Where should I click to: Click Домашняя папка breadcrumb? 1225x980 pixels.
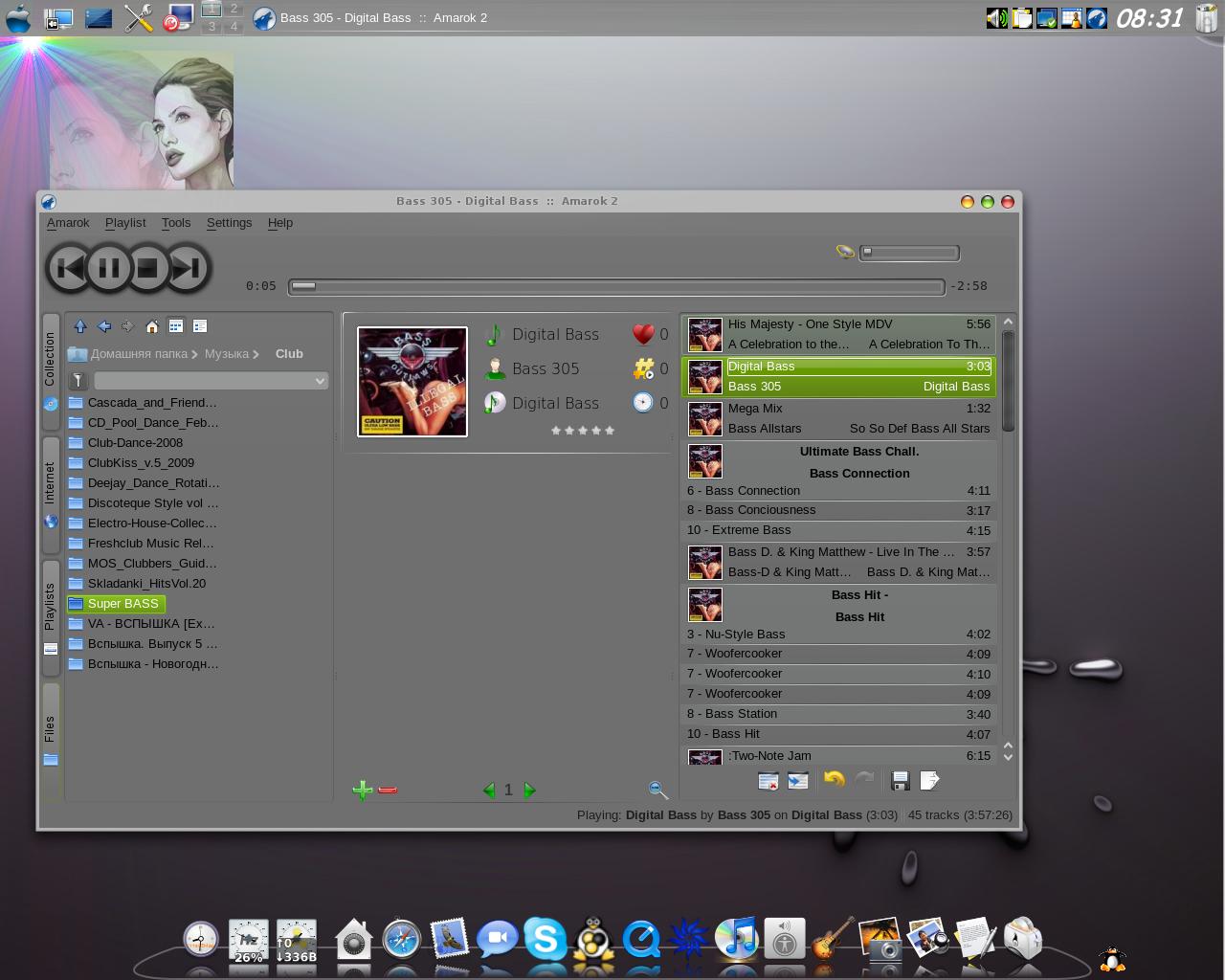[139, 354]
